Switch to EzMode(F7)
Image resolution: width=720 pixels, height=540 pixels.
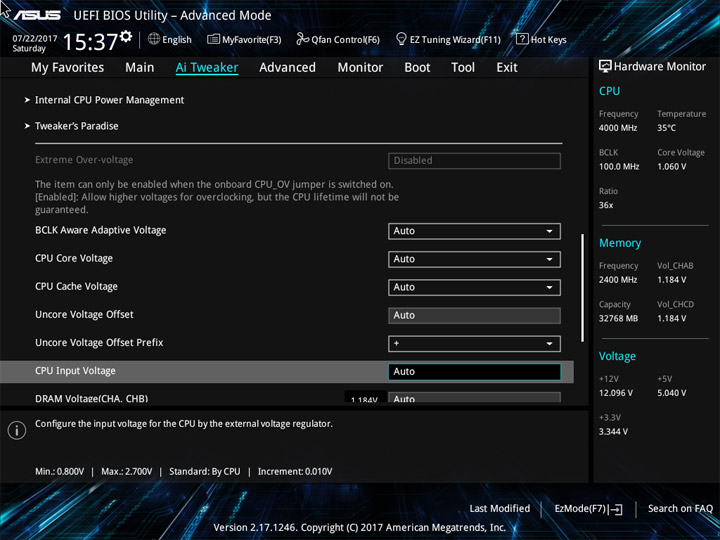(x=589, y=509)
